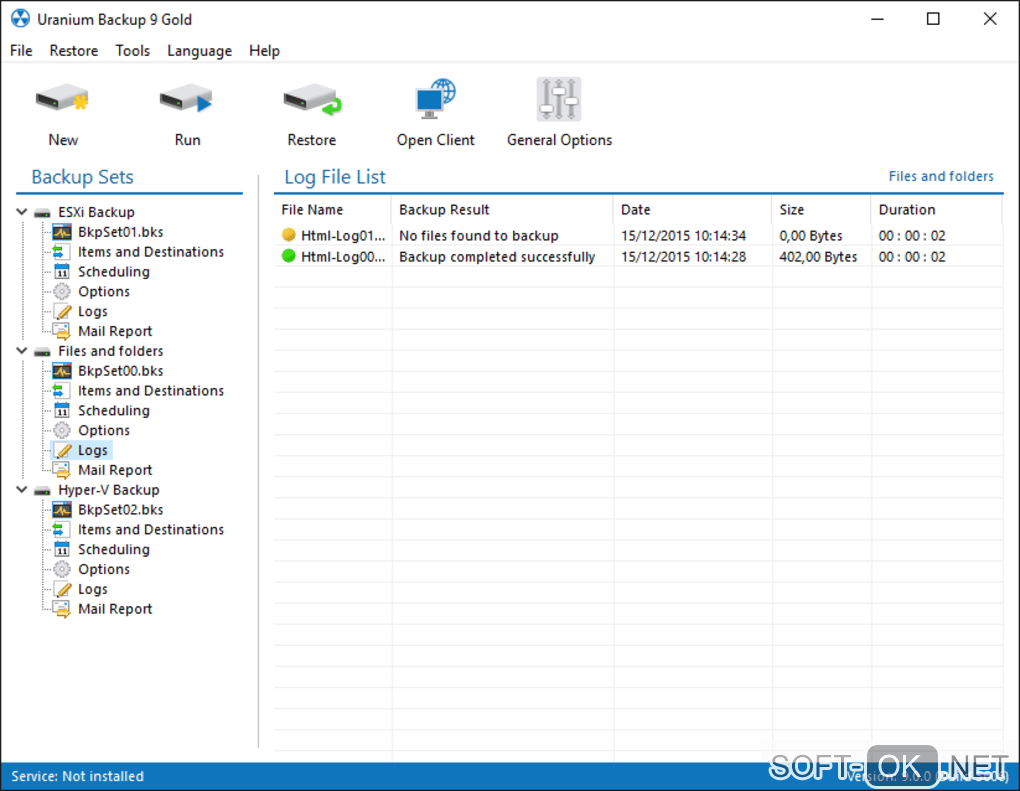Select the Html-Log01 file name
1020x791 pixels.
[343, 235]
